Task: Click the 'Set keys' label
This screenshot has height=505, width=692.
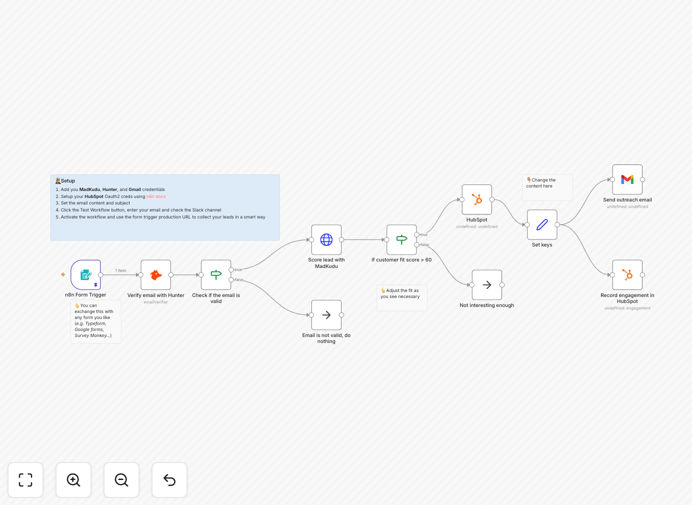Action: pyautogui.click(x=542, y=245)
